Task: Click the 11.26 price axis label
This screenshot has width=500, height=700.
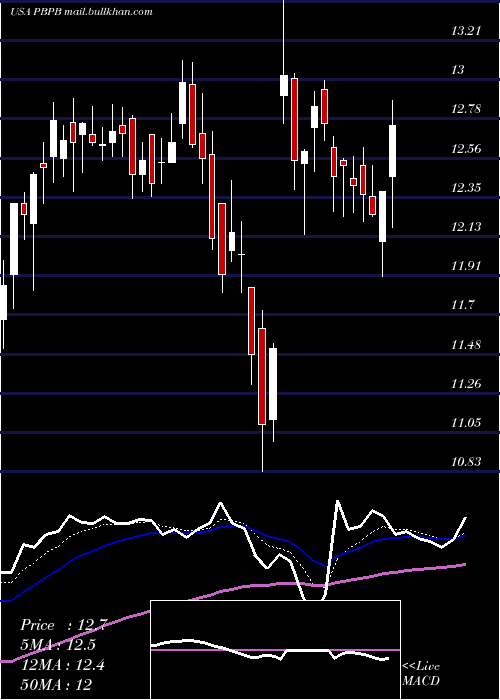Action: pyautogui.click(x=466, y=383)
